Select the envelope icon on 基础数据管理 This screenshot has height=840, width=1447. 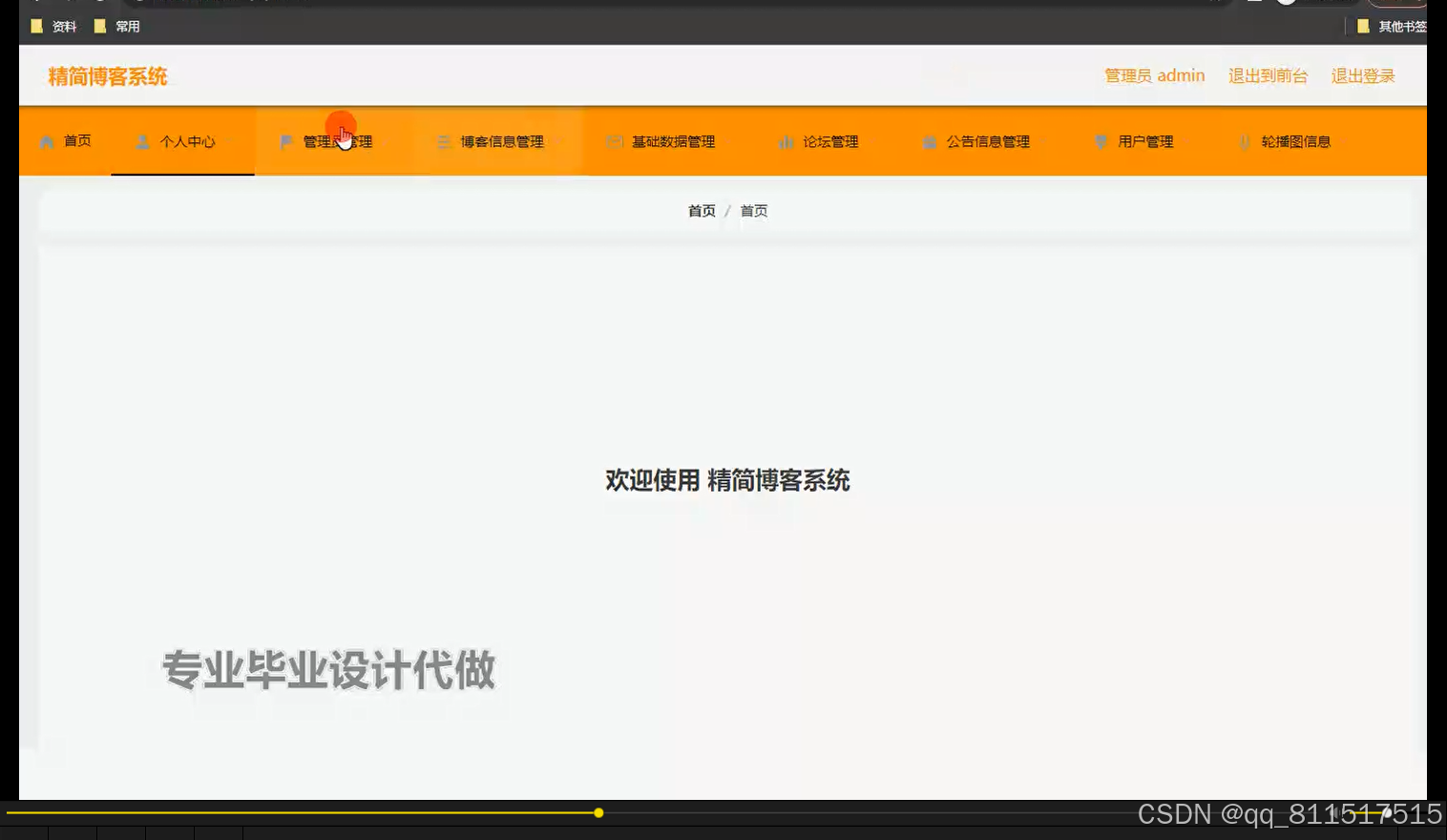pyautogui.click(x=614, y=141)
